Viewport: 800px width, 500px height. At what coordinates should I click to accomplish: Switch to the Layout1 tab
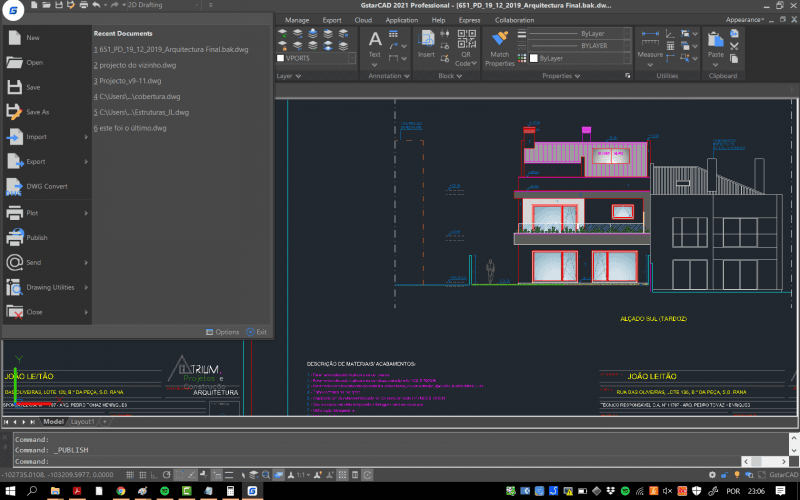[81, 422]
